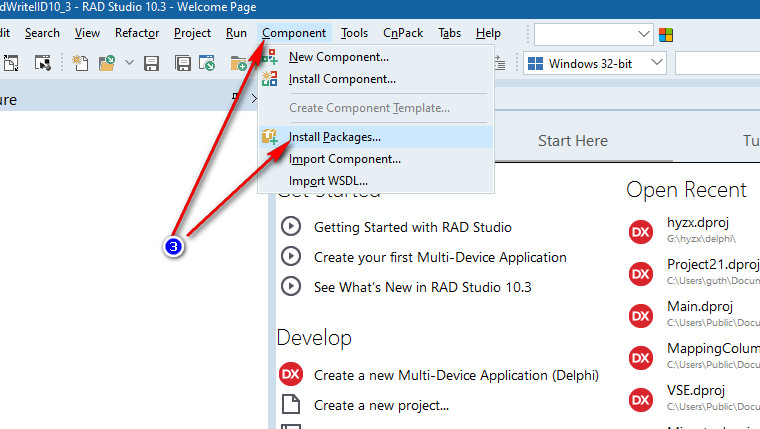
Task: Click the Save All stacked disks icon
Action: 183,64
